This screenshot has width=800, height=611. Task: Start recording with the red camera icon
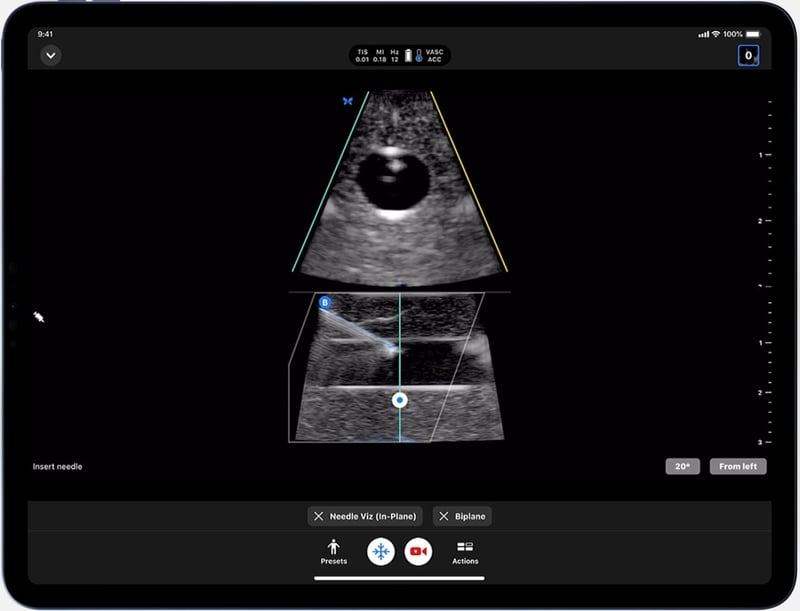tap(420, 551)
